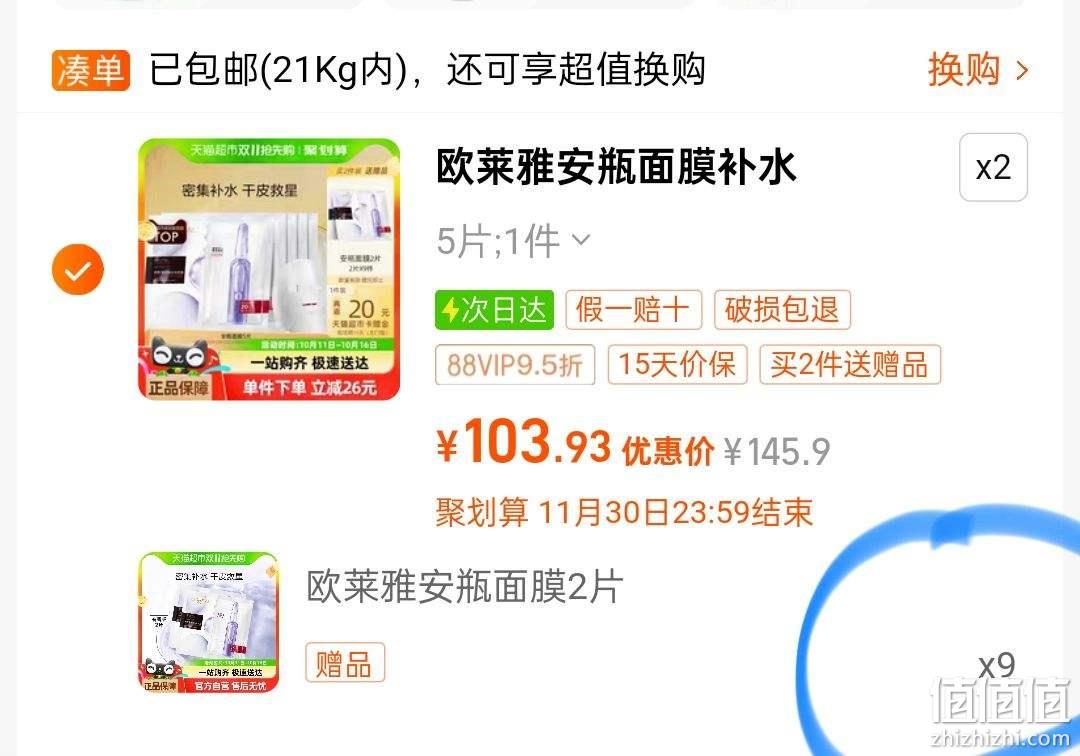Tap the x9 gift quantity
Image resolution: width=1080 pixels, height=756 pixels.
point(997,665)
